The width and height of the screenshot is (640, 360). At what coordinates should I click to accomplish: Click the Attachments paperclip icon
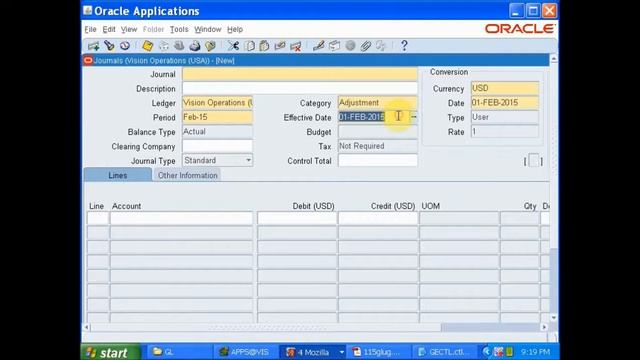pyautogui.click(x=366, y=46)
